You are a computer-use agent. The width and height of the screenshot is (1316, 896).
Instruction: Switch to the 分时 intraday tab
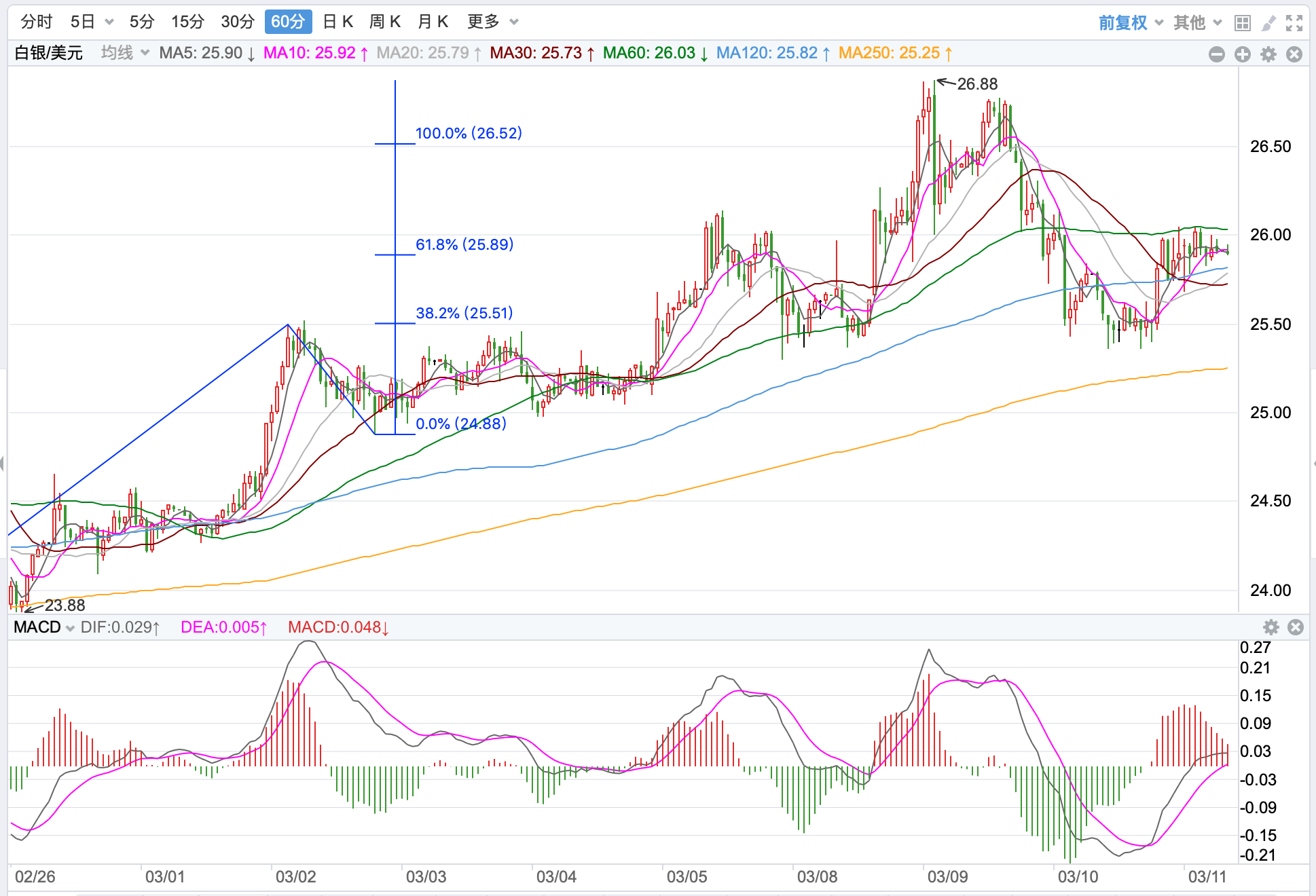pyautogui.click(x=37, y=22)
